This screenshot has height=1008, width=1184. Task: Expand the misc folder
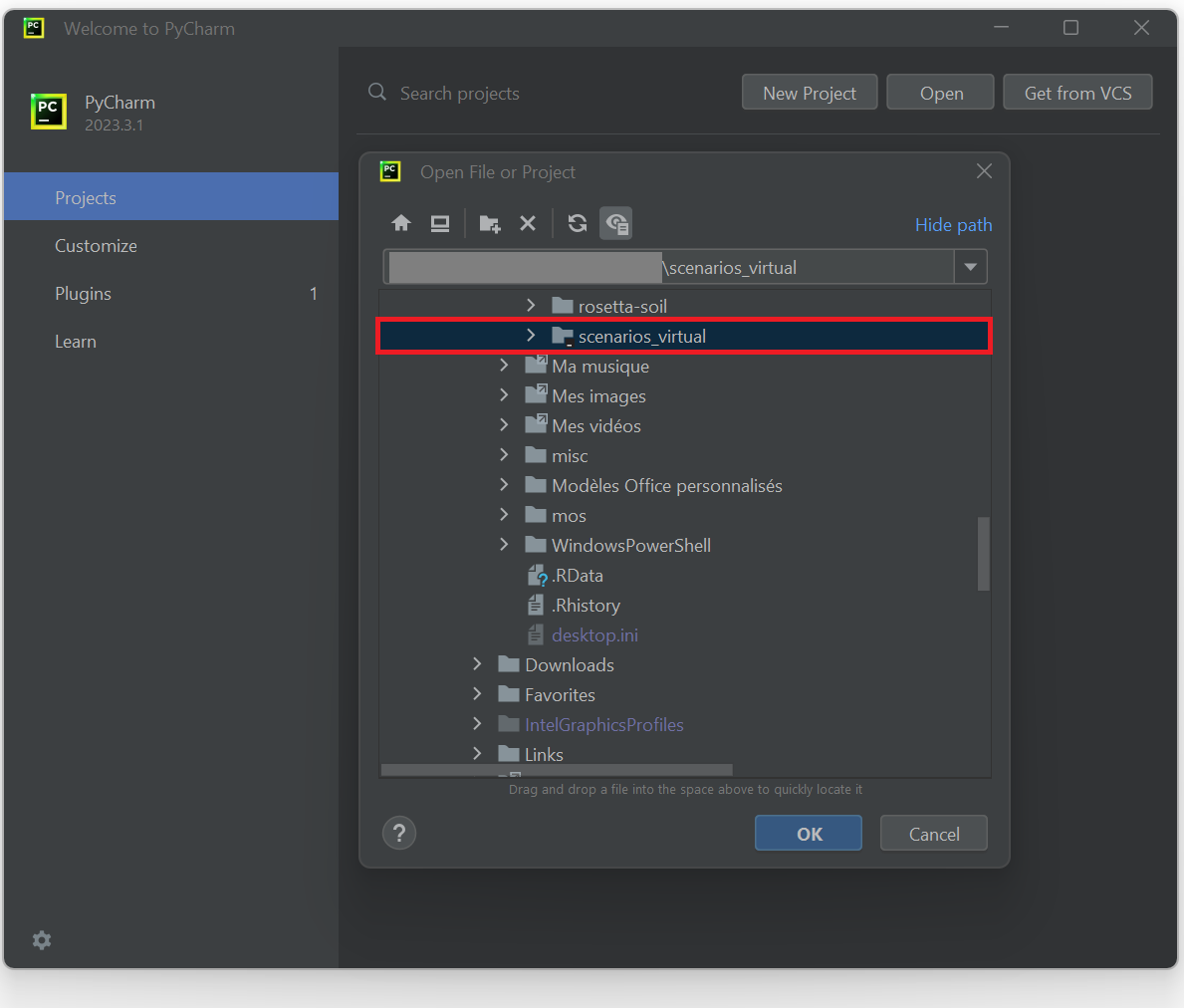pyautogui.click(x=505, y=454)
